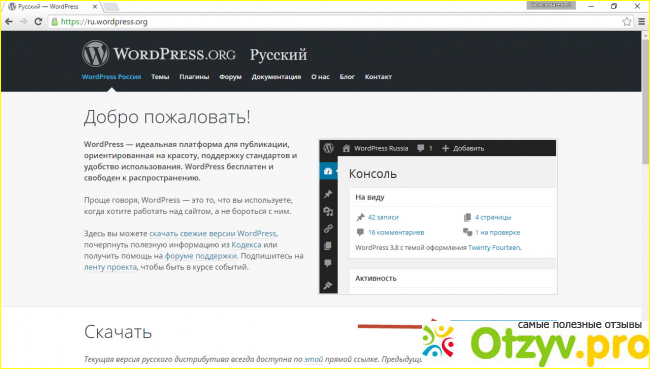
Task: Click the comments icon in the console sidebar
Action: pos(328,263)
